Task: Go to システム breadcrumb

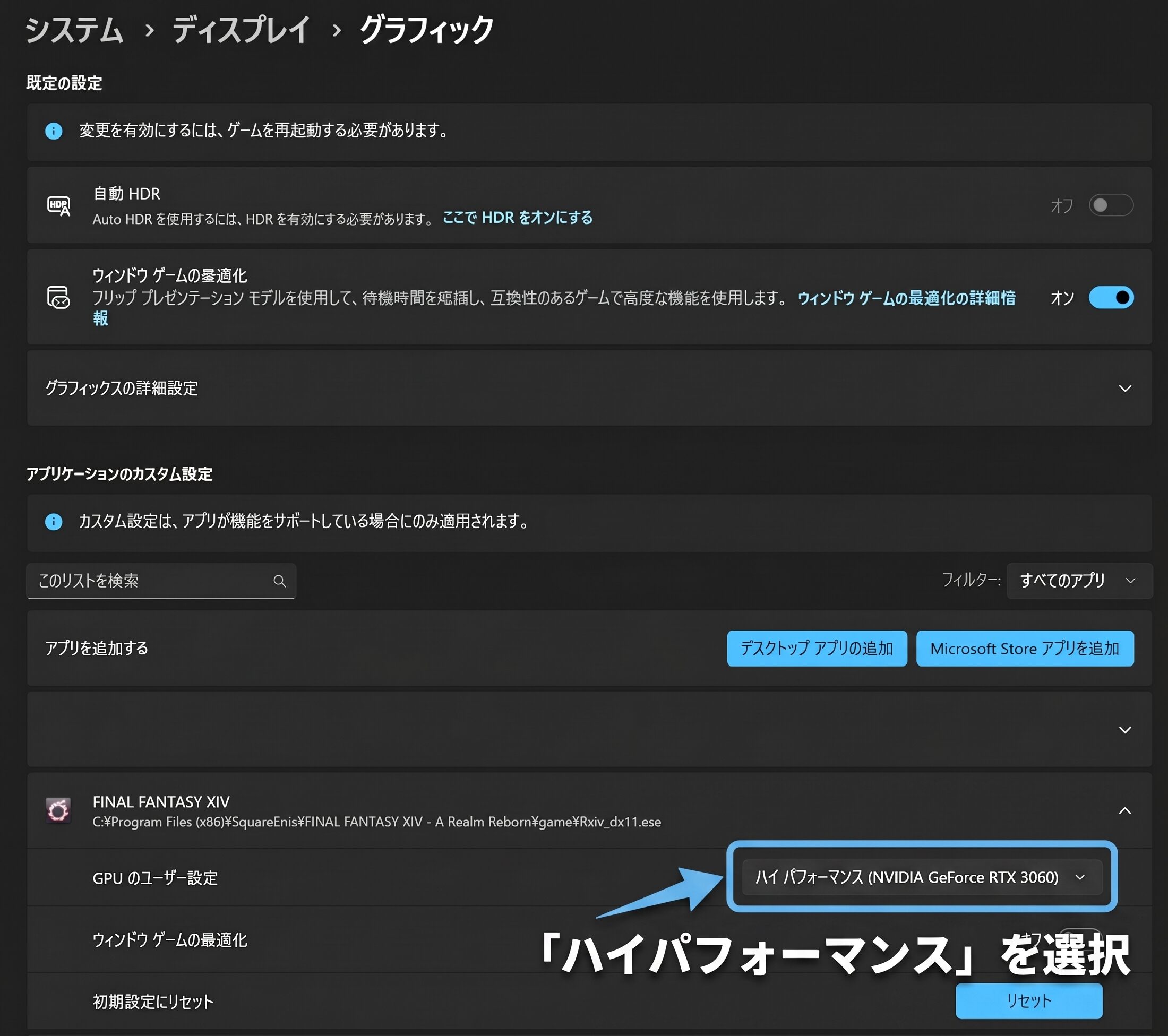Action: click(74, 30)
